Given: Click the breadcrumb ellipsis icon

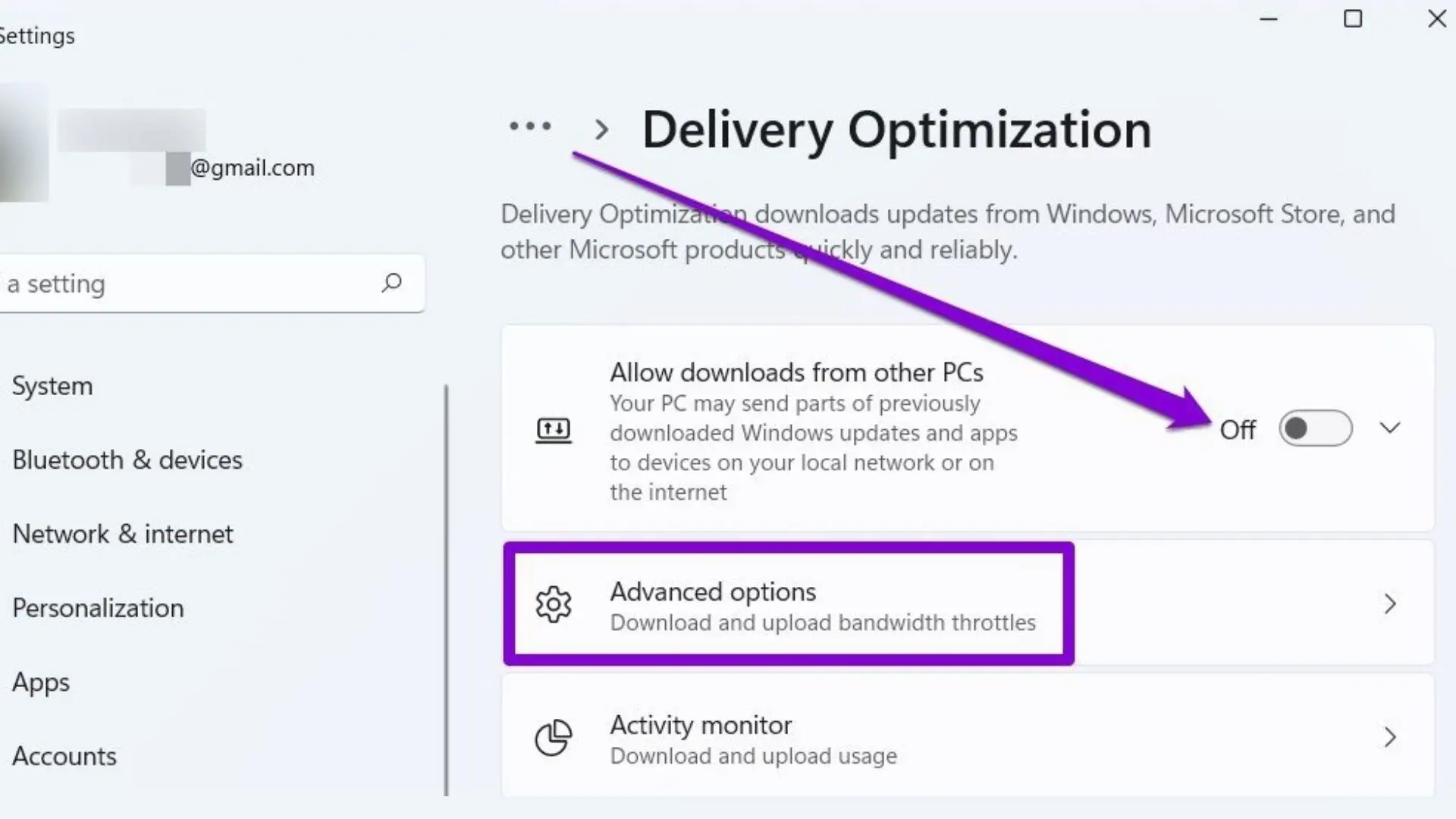Looking at the screenshot, I should pos(530,126).
